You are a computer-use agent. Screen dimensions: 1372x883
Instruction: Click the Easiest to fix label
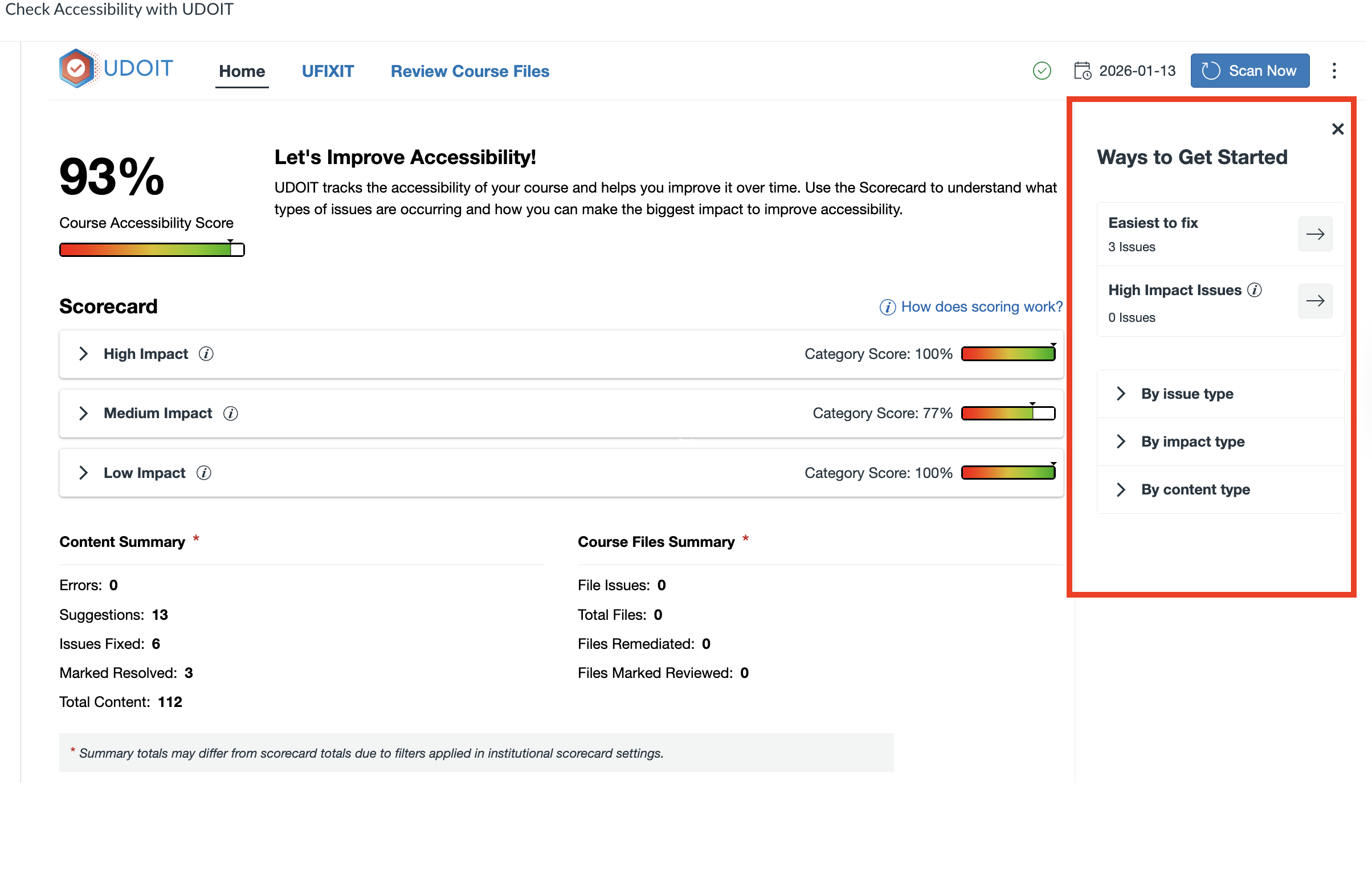coord(1153,223)
